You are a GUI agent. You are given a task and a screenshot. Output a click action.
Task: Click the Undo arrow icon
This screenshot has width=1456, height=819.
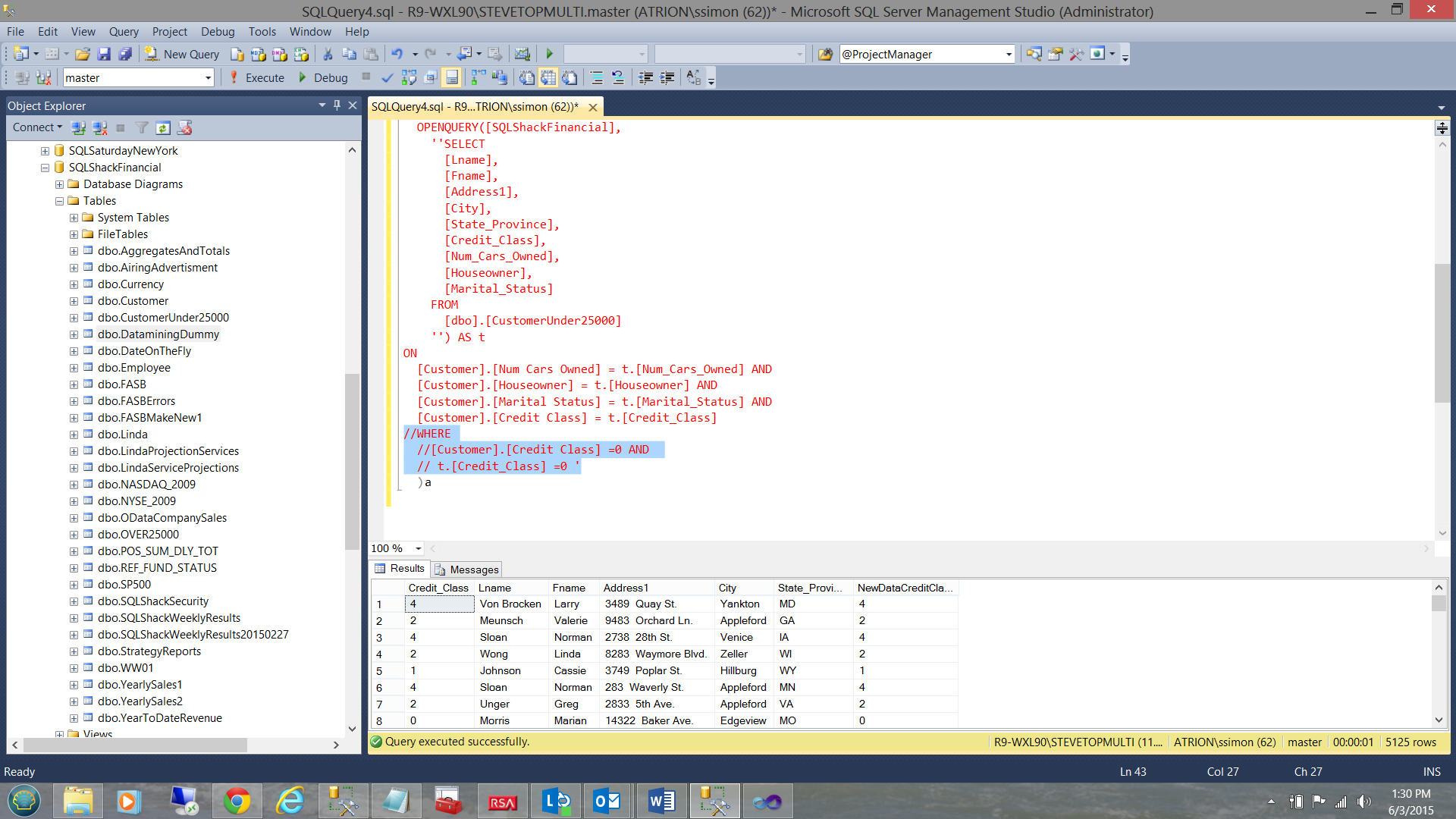pos(397,54)
